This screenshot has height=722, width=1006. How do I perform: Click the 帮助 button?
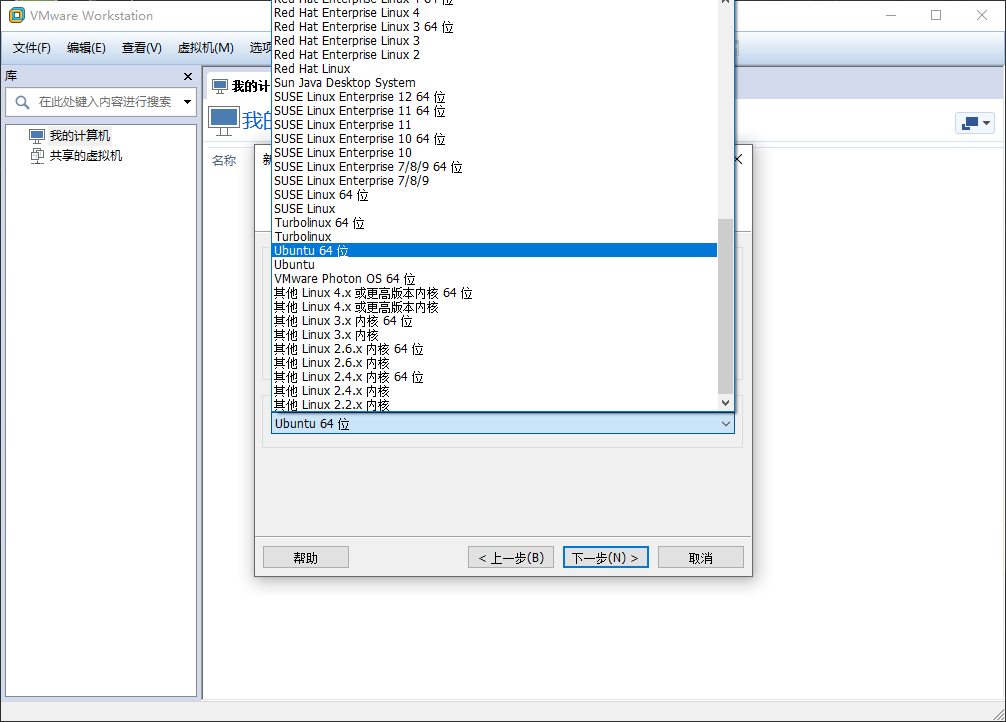tap(306, 558)
